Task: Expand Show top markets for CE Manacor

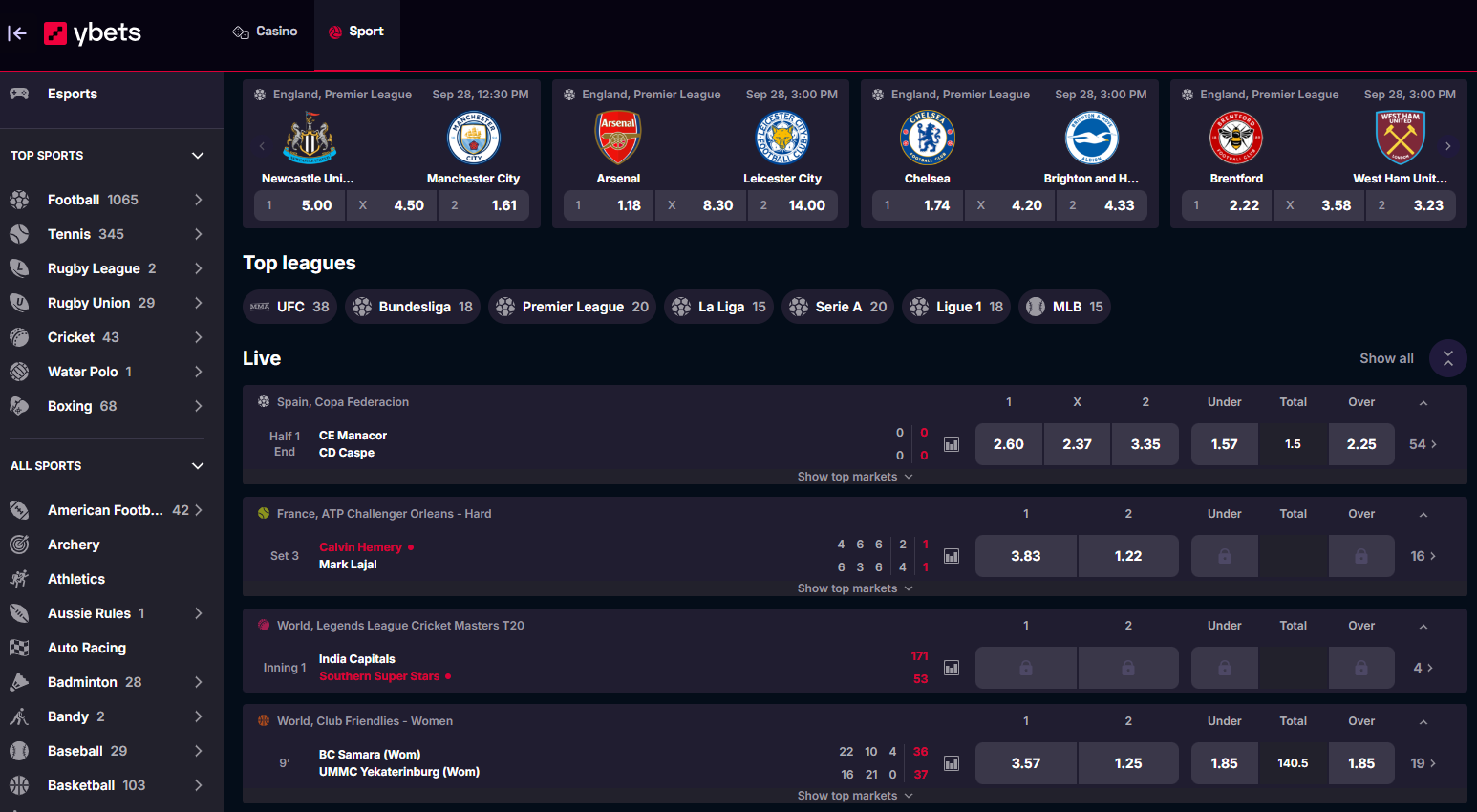Action: click(855, 477)
